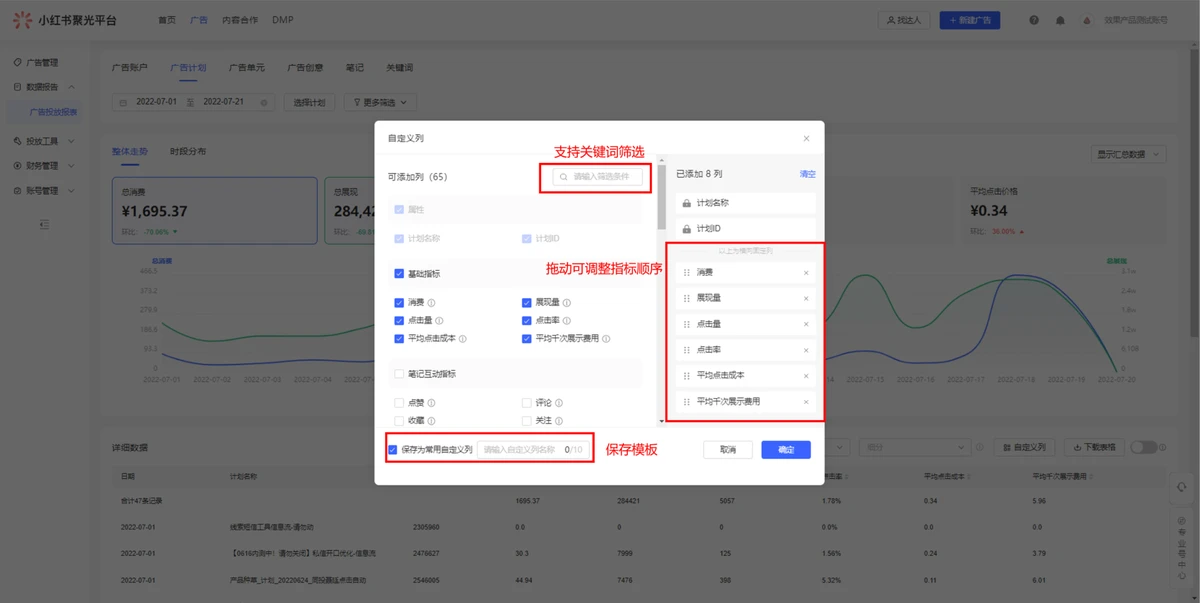Screen dimensions: 1200x603
Task: Open 内容合作 in top navigation
Action: pos(240,20)
